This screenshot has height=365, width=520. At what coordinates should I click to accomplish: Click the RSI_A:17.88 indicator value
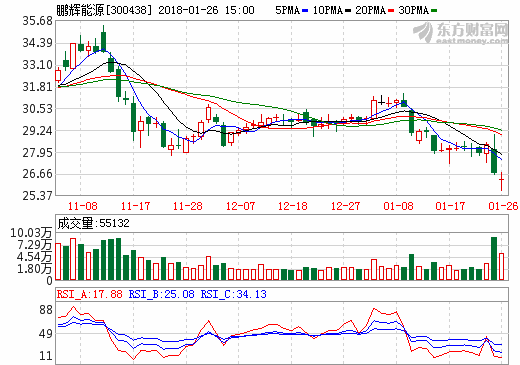(89, 294)
